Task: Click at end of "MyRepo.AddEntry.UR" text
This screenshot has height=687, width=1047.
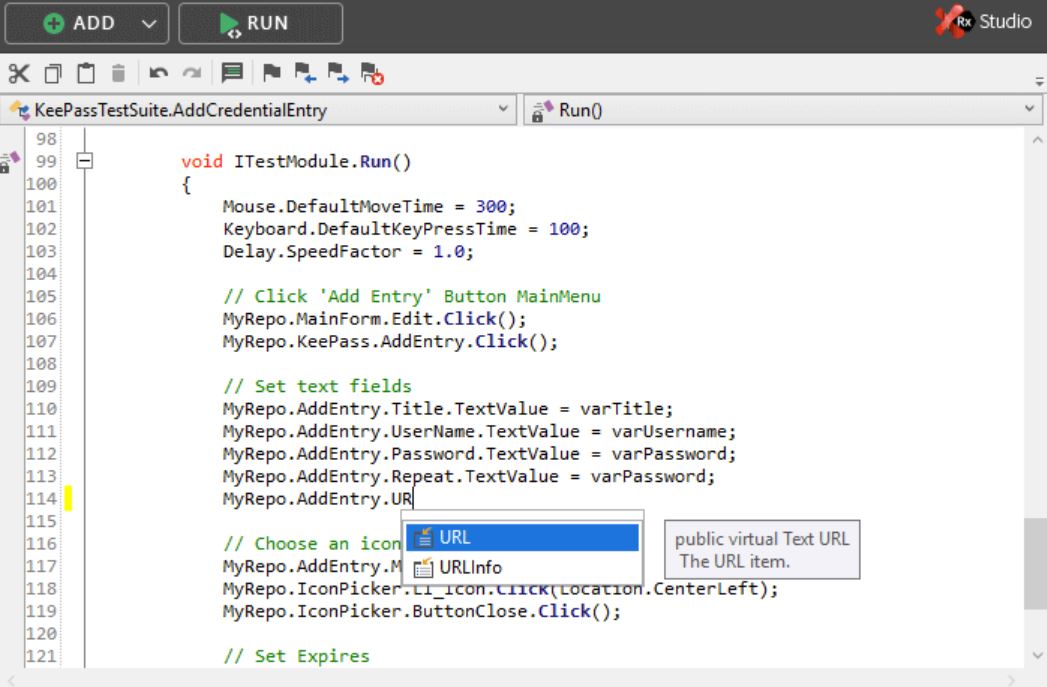Action: 413,499
